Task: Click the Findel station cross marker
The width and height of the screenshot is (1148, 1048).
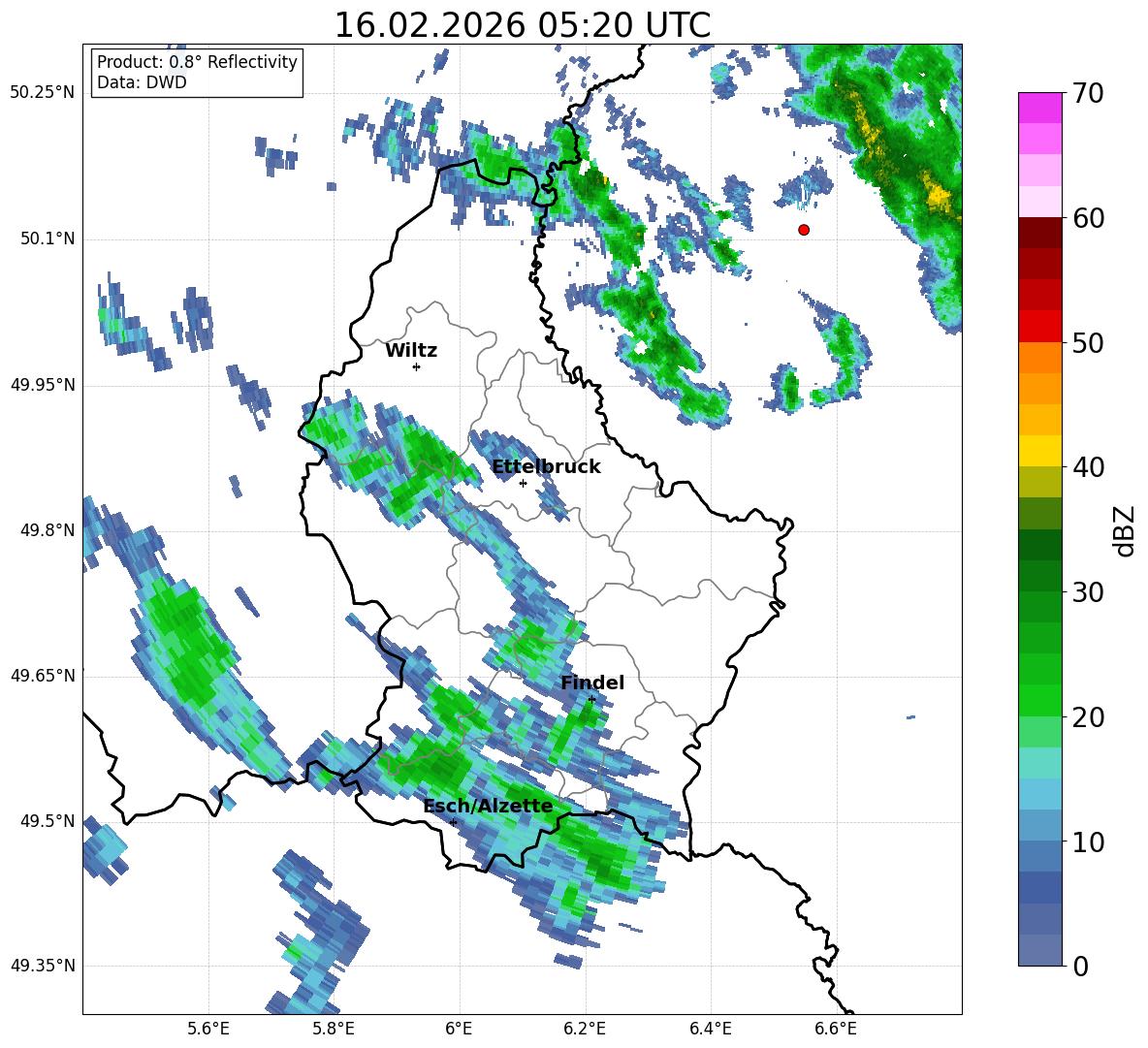Action: tap(591, 700)
